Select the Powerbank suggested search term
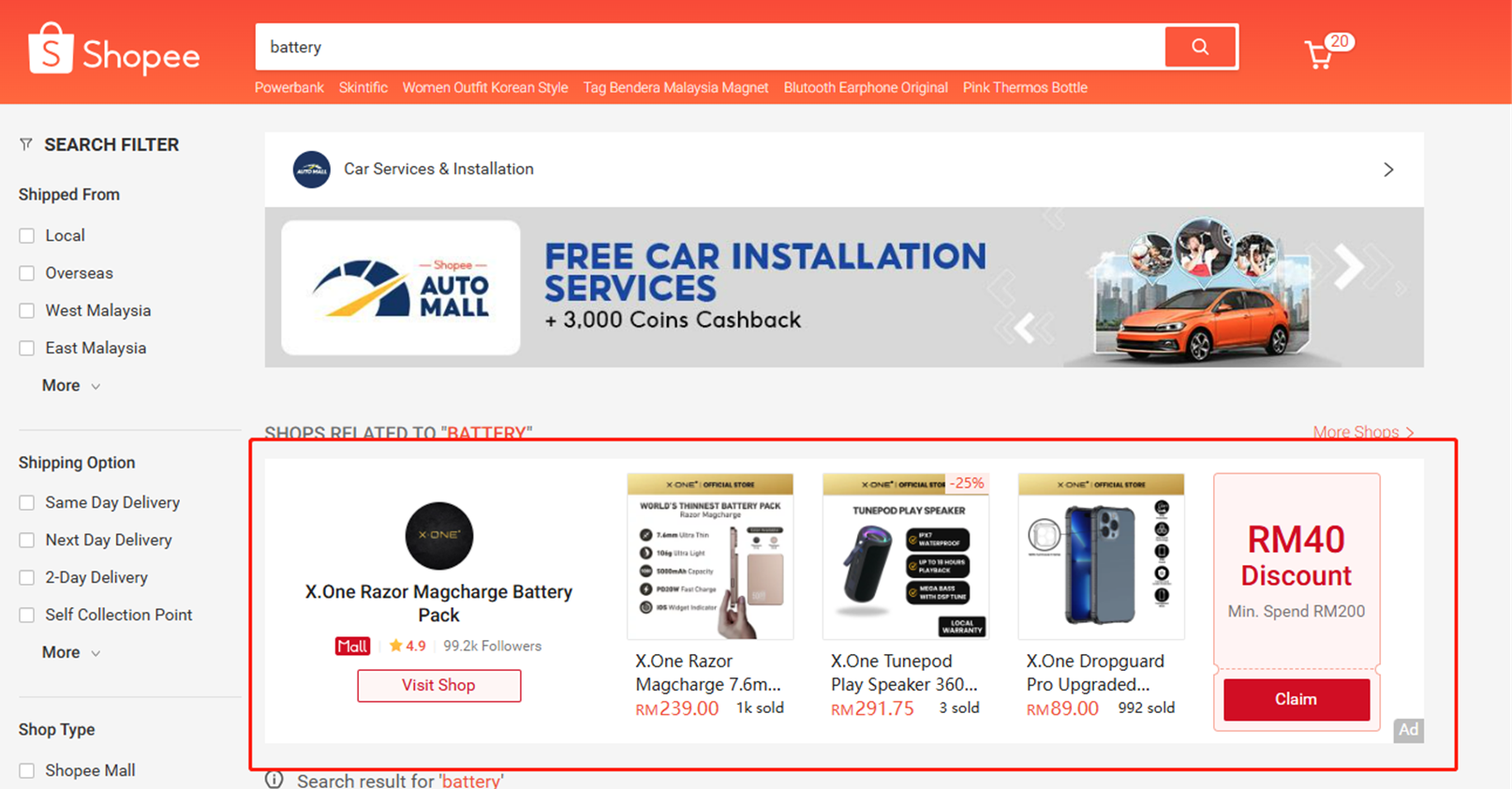This screenshot has height=789, width=1512. [x=289, y=87]
